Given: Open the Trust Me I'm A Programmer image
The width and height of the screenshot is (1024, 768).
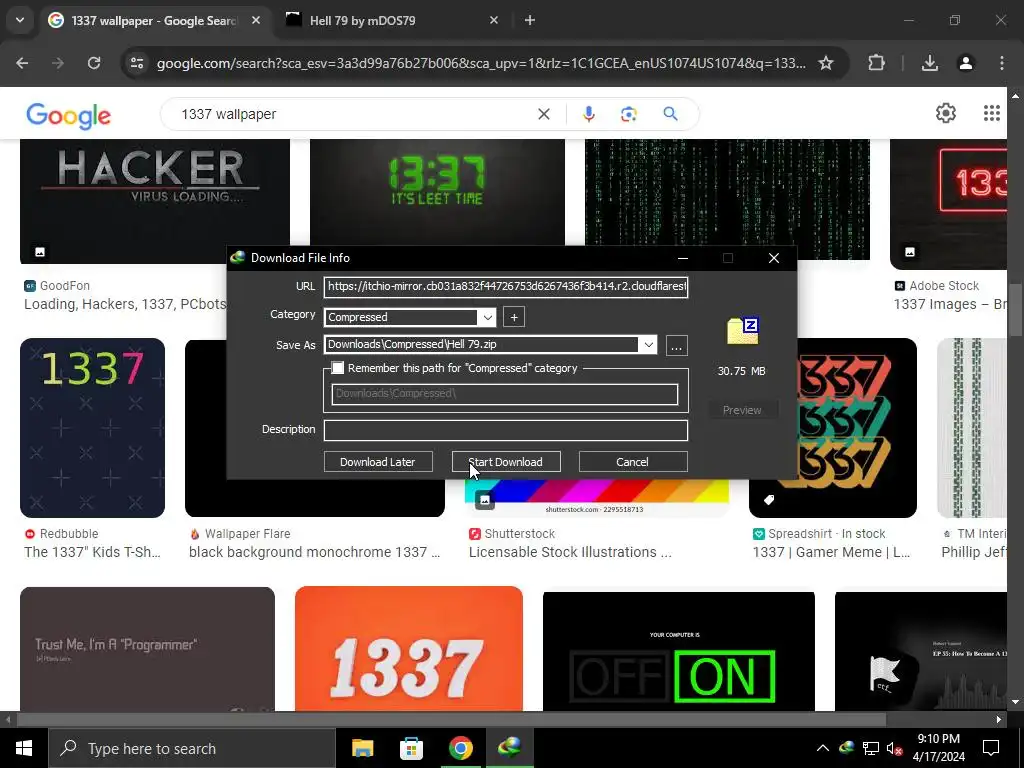Looking at the screenshot, I should coord(148,648).
